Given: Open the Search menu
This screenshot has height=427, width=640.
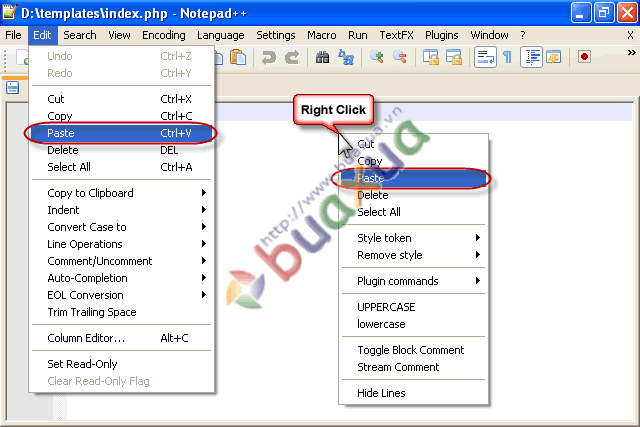Looking at the screenshot, I should 80,35.
